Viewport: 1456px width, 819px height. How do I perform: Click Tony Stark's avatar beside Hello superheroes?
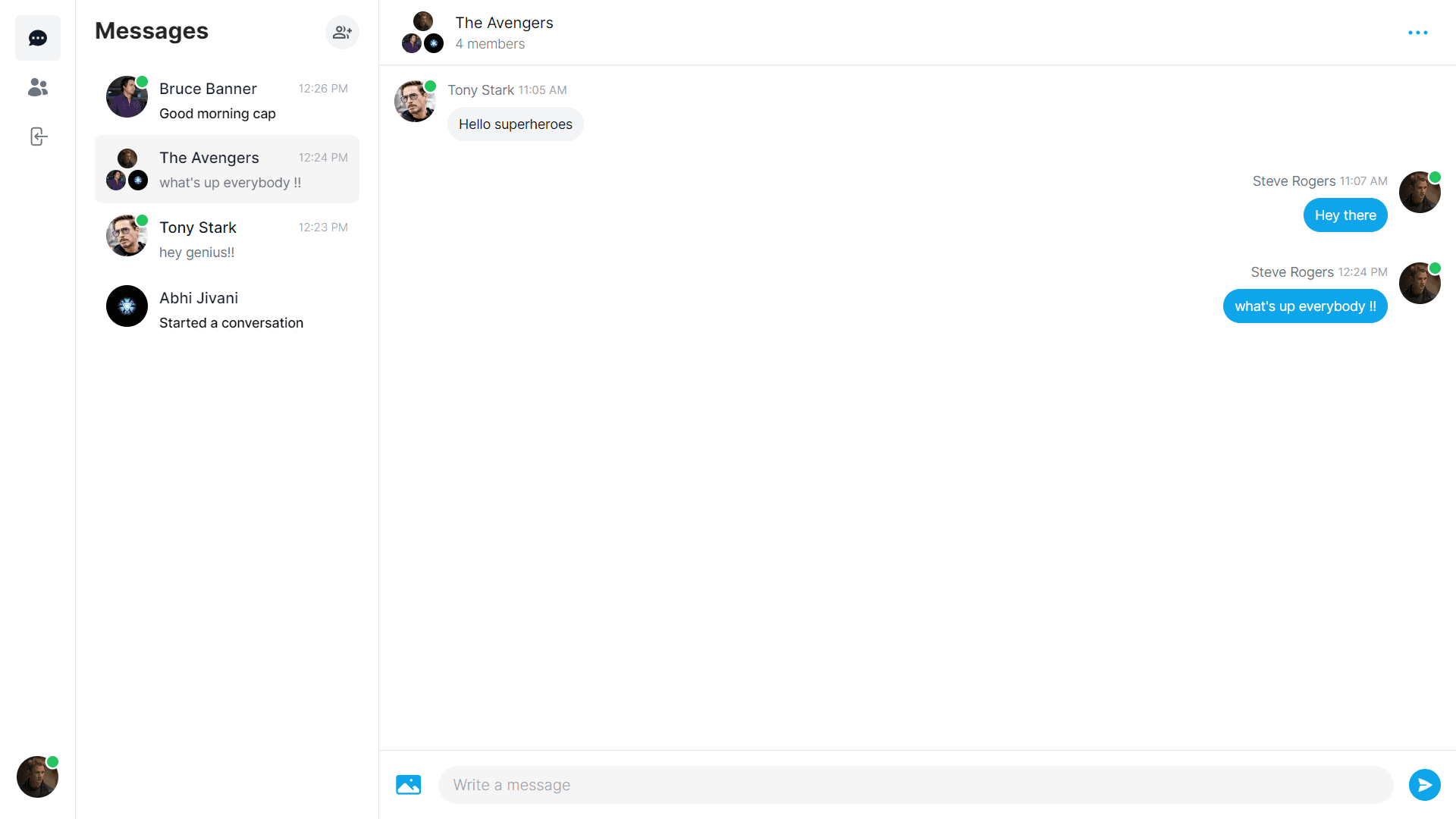click(415, 101)
